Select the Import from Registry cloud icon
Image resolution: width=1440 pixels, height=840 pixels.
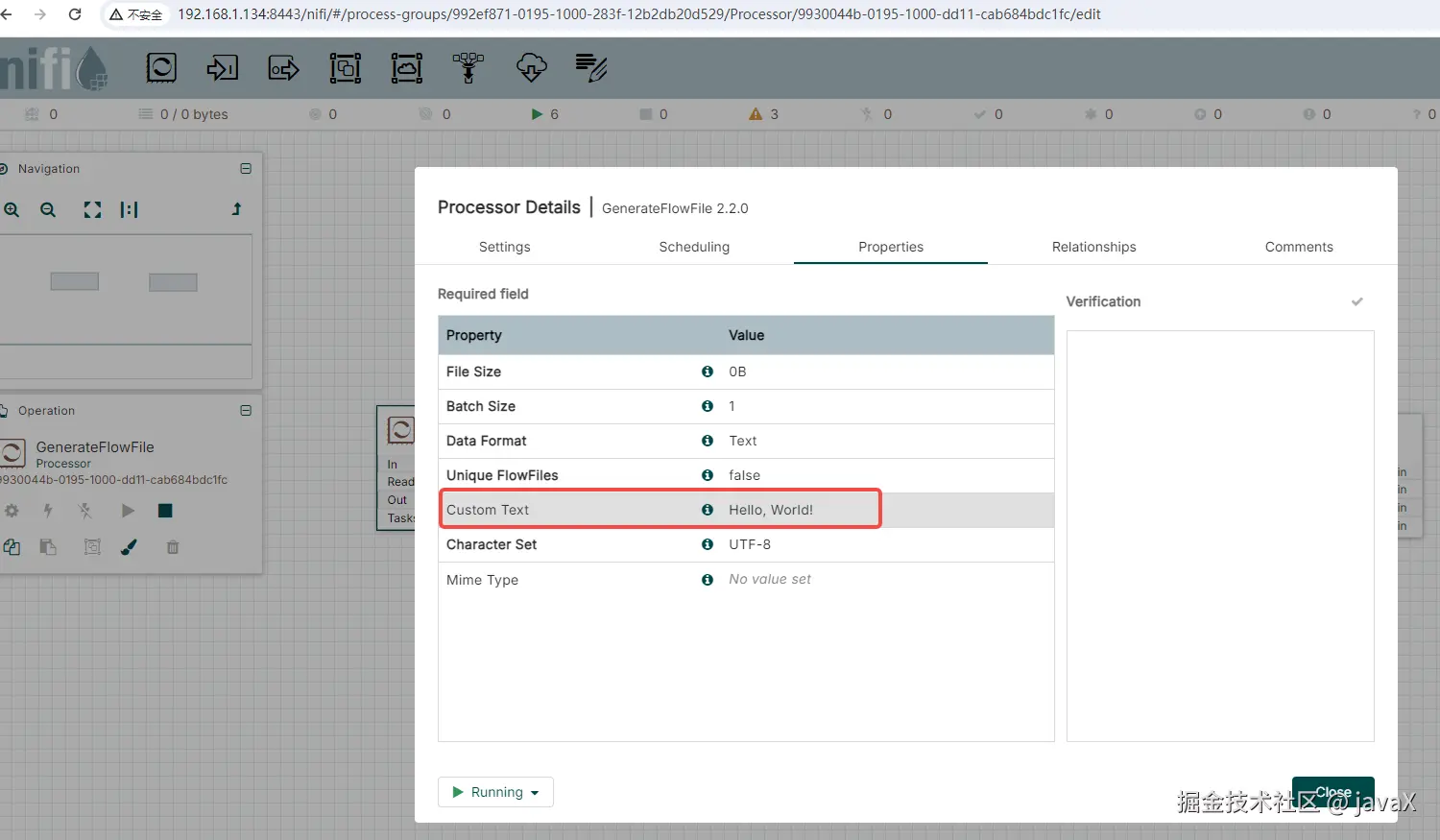pyautogui.click(x=531, y=67)
